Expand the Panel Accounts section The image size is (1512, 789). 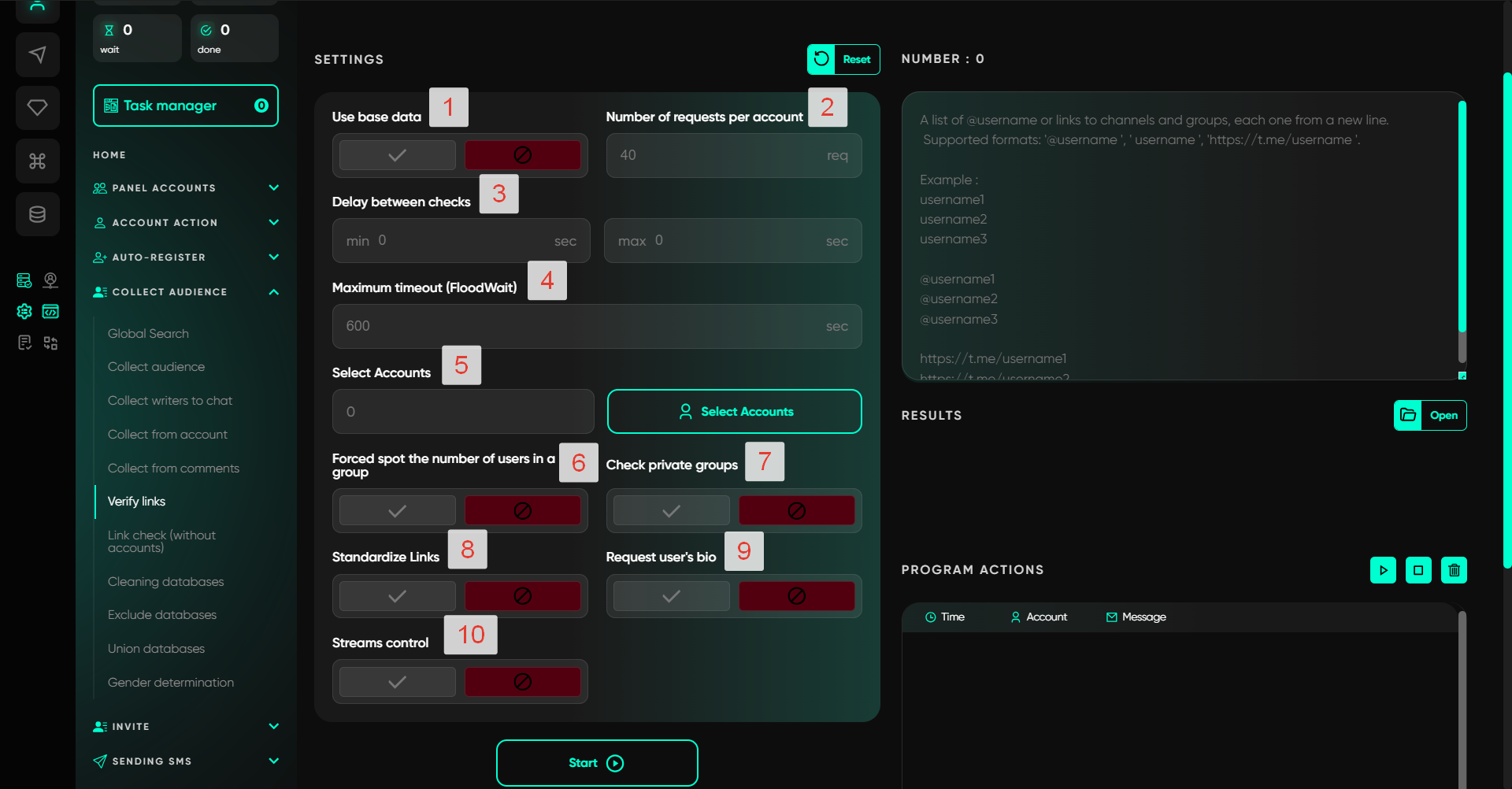coord(273,188)
